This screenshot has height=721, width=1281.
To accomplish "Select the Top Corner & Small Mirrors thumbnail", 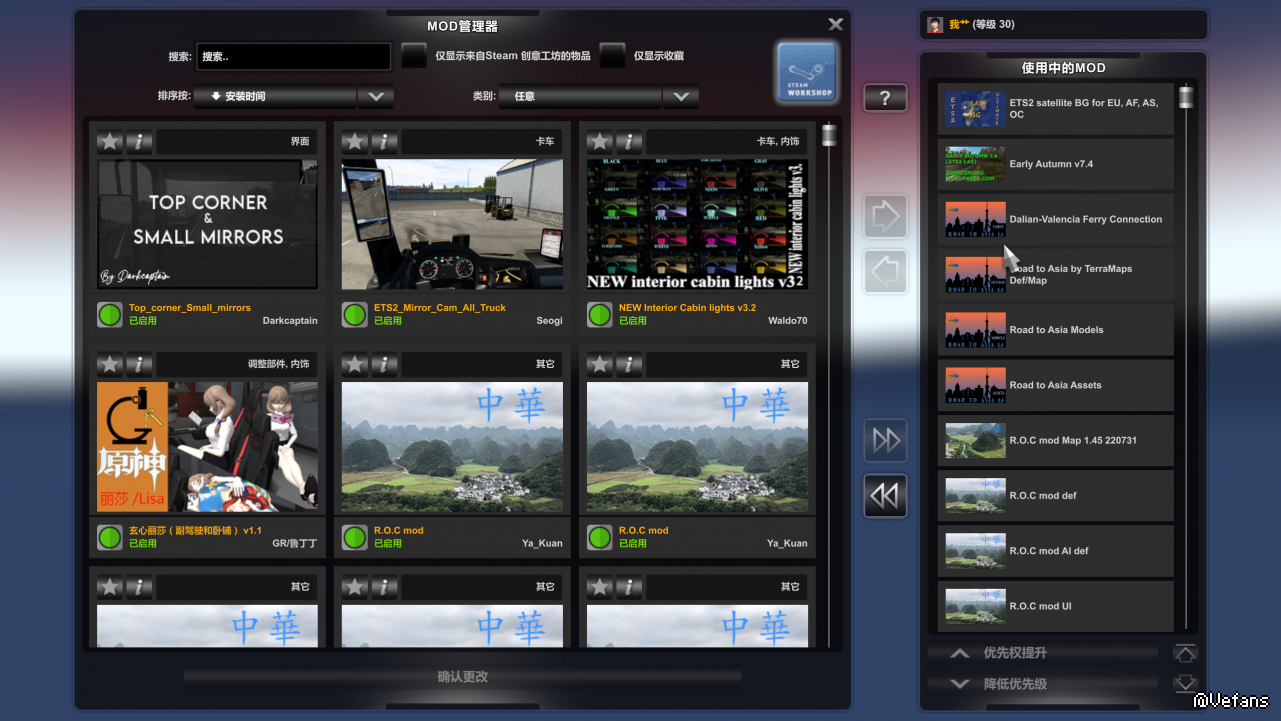I will [208, 225].
